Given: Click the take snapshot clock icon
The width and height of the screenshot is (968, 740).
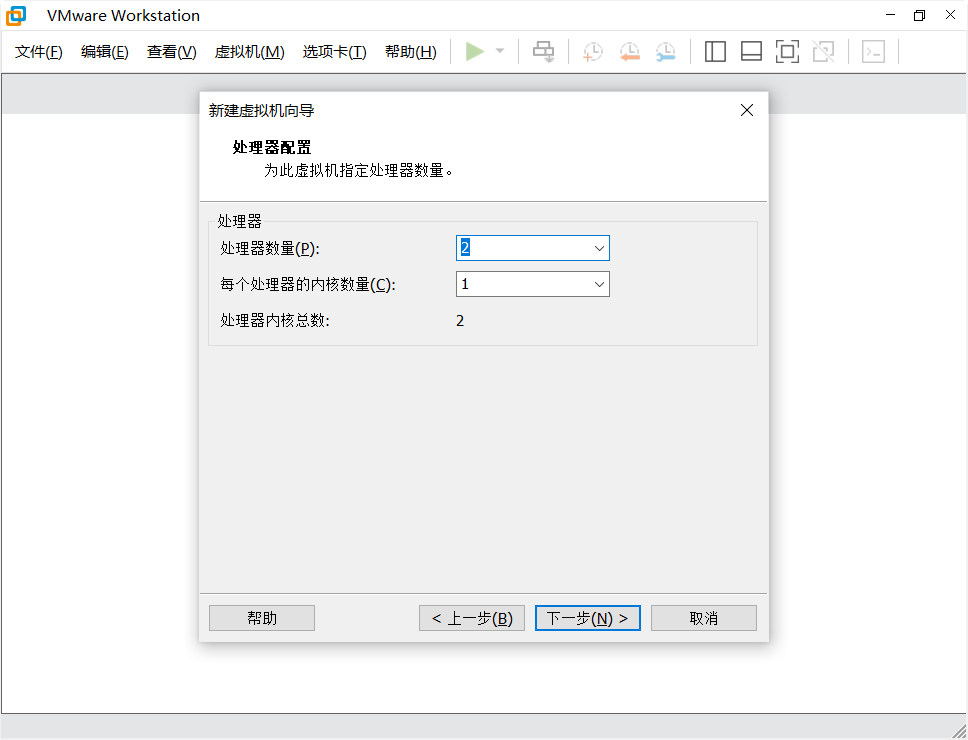Looking at the screenshot, I should coord(593,52).
